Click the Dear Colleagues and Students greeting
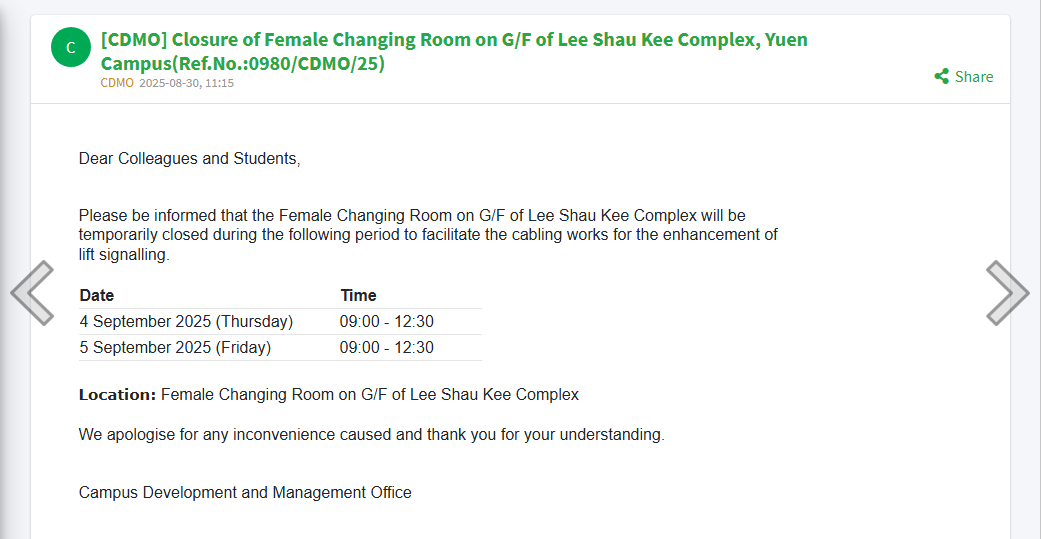Image resolution: width=1041 pixels, height=539 pixels. pyautogui.click(x=190, y=159)
